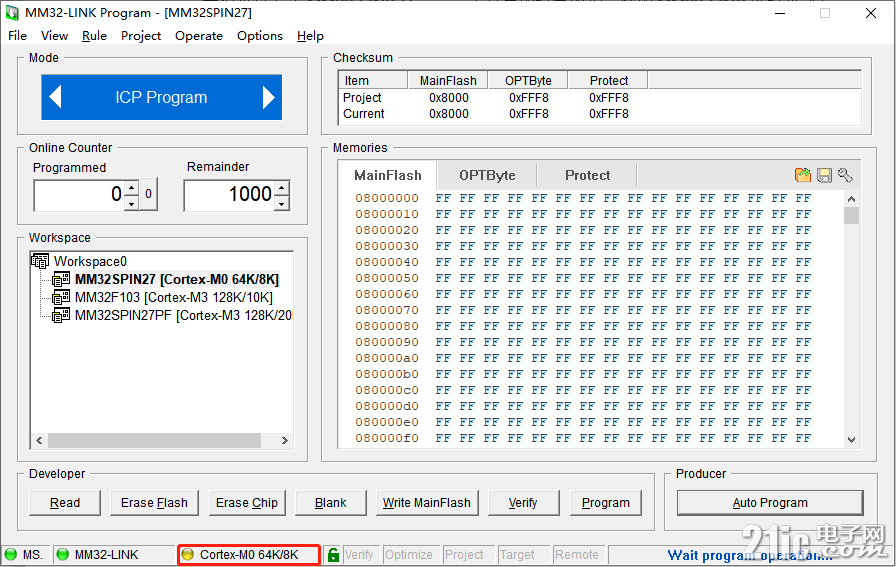Viewport: 896px width, 567px height.
Task: Click memory address 080000f0
Action: pos(387,438)
